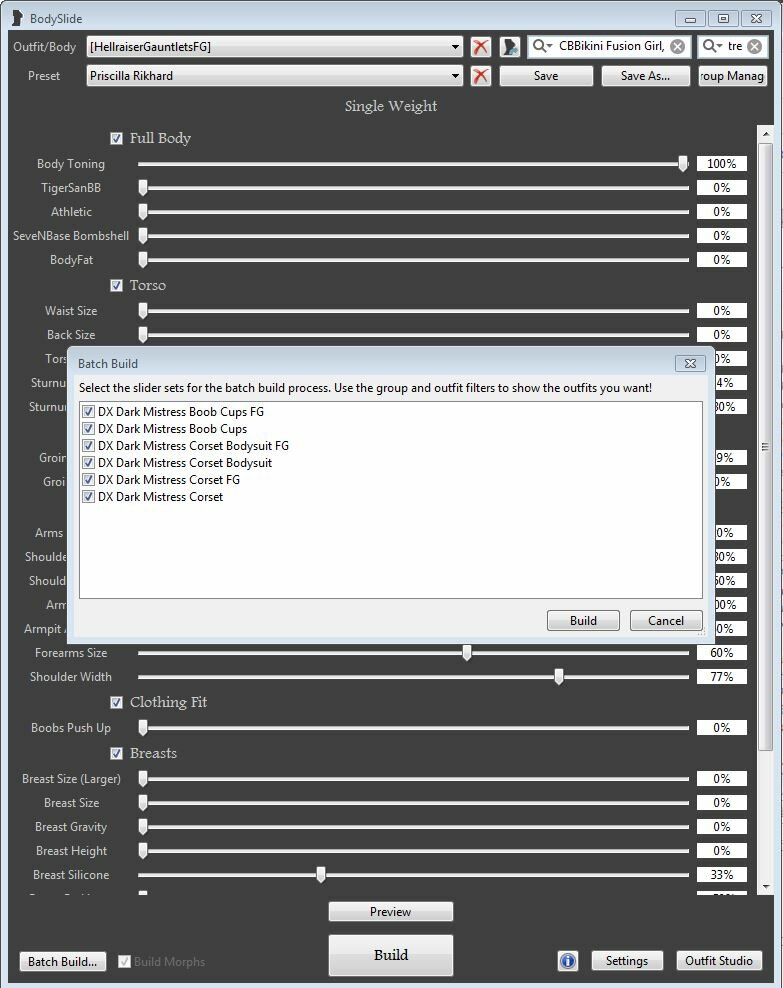Clear the outfit search filter text
The width and height of the screenshot is (783, 988).
click(754, 46)
